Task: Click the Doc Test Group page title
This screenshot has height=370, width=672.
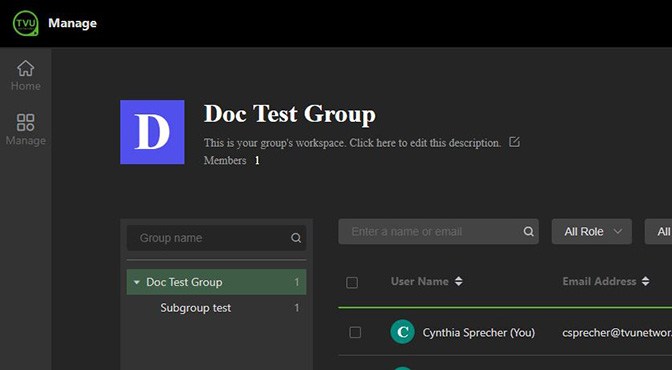Action: [x=290, y=114]
